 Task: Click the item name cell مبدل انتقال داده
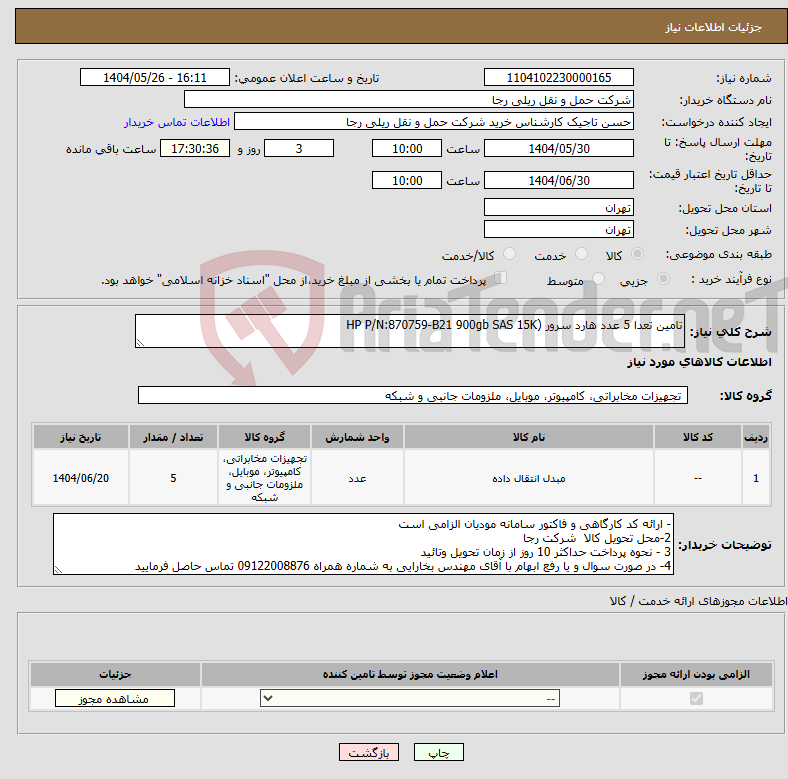pyautogui.click(x=529, y=478)
